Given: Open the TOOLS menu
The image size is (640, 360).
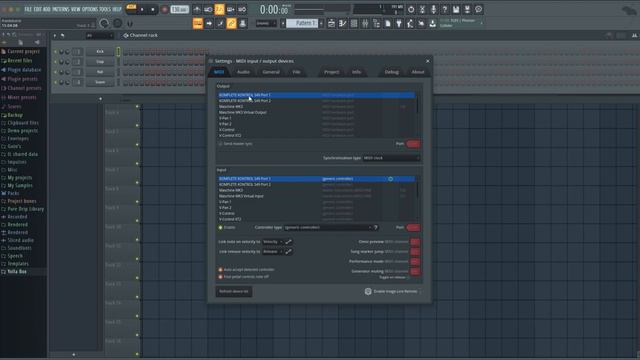Looking at the screenshot, I should pos(105,9).
